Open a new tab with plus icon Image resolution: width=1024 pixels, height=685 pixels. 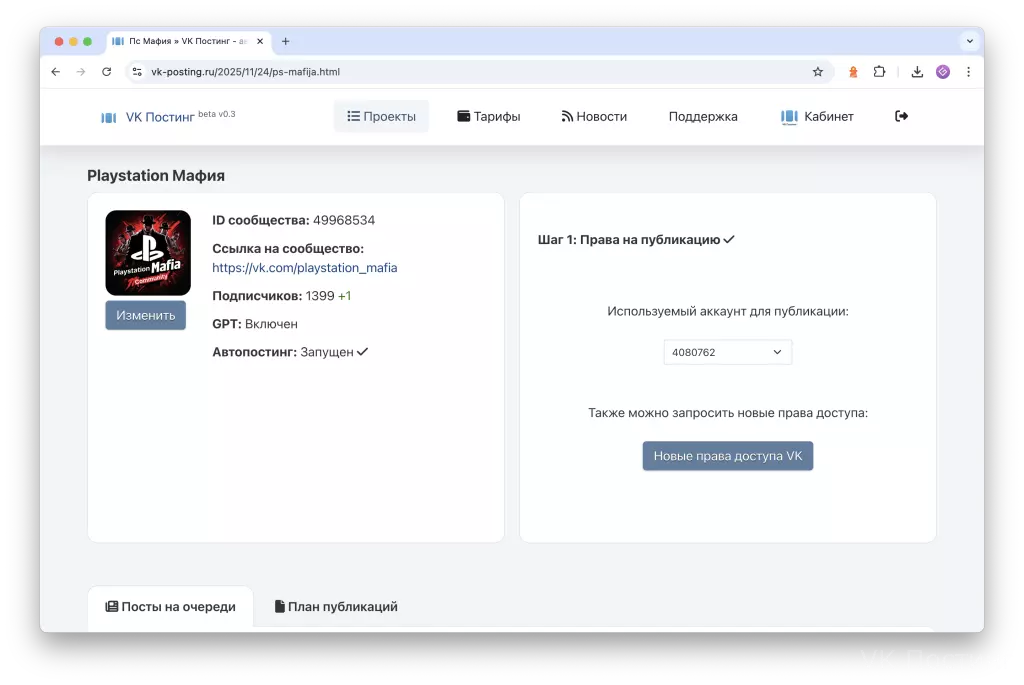[285, 41]
